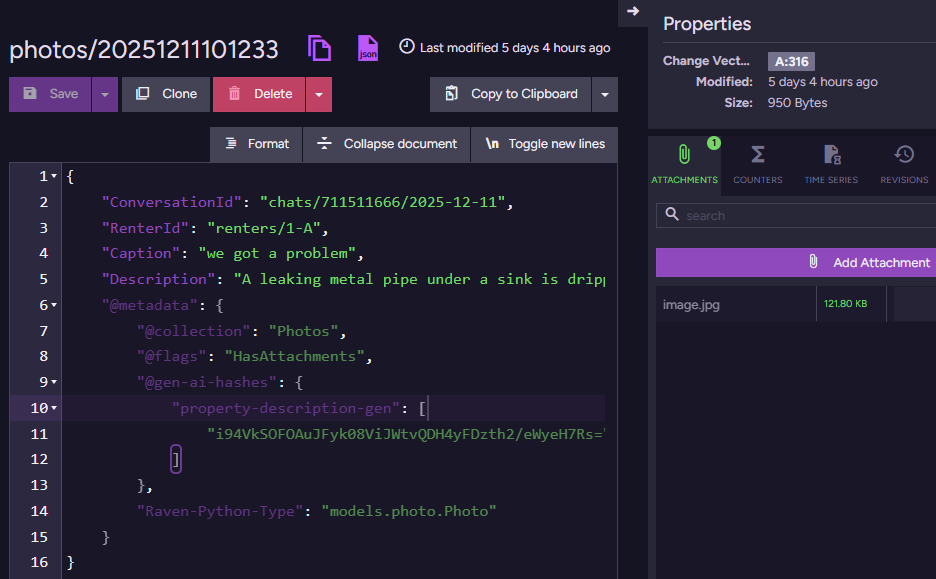Image resolution: width=936 pixels, height=579 pixels.
Task: Click the Format button
Action: (256, 144)
